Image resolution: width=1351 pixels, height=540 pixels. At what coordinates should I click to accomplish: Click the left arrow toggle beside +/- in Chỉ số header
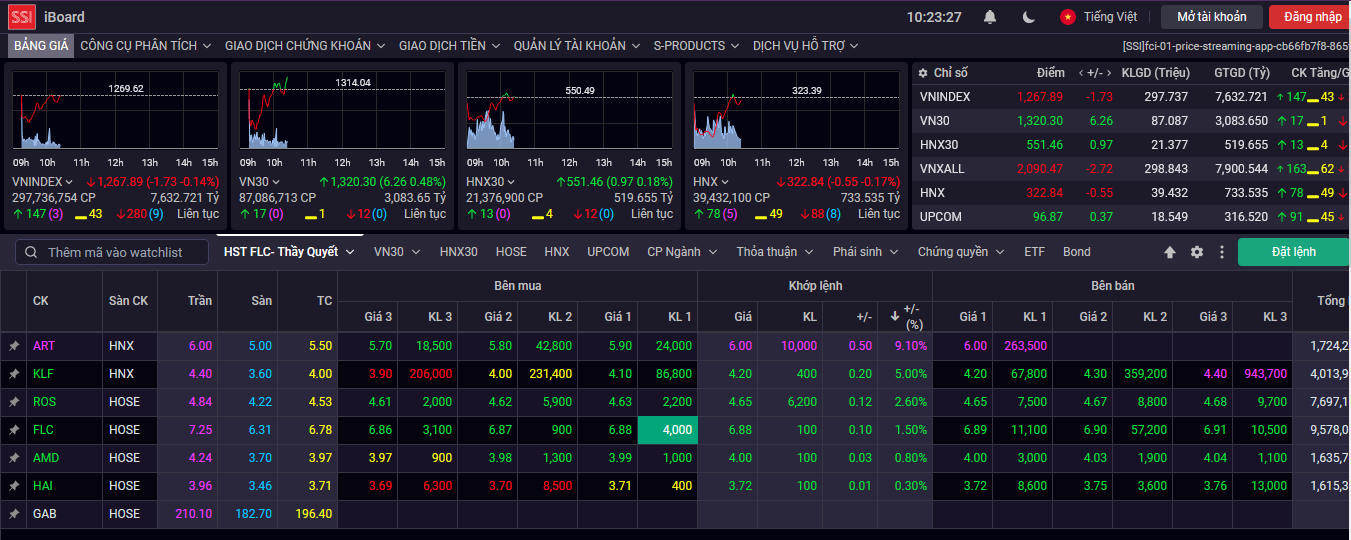click(x=1080, y=73)
